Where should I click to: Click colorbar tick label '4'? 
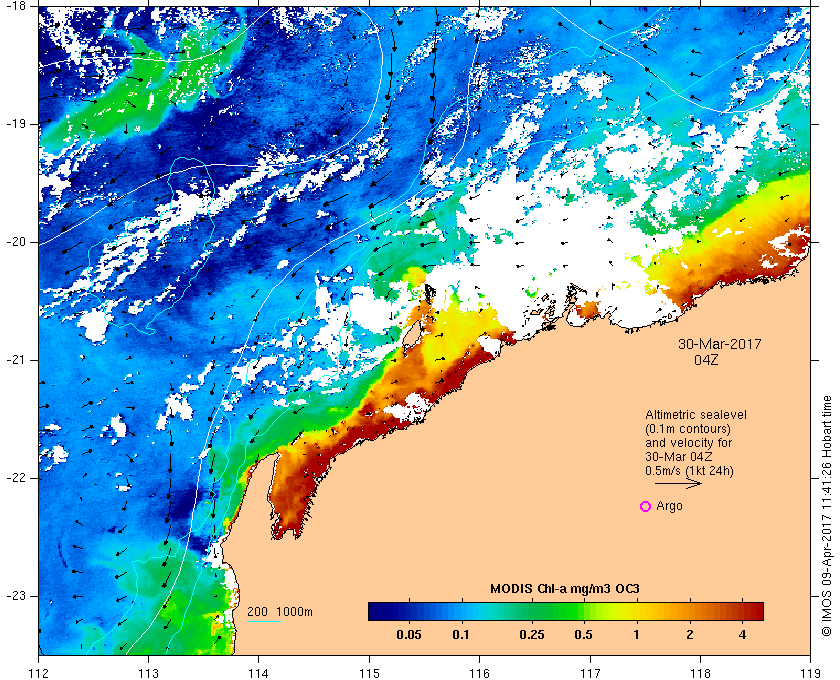[742, 635]
